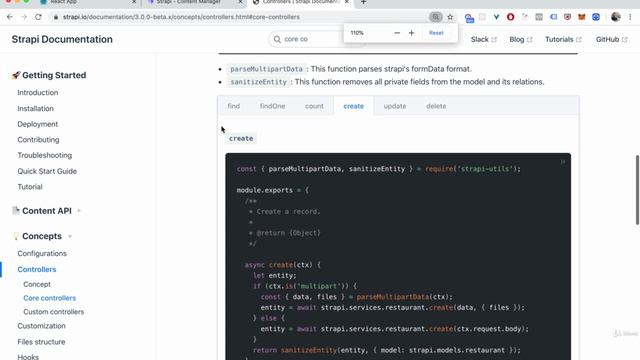
Task: Open a new browser tab
Action: (x=363, y=2)
